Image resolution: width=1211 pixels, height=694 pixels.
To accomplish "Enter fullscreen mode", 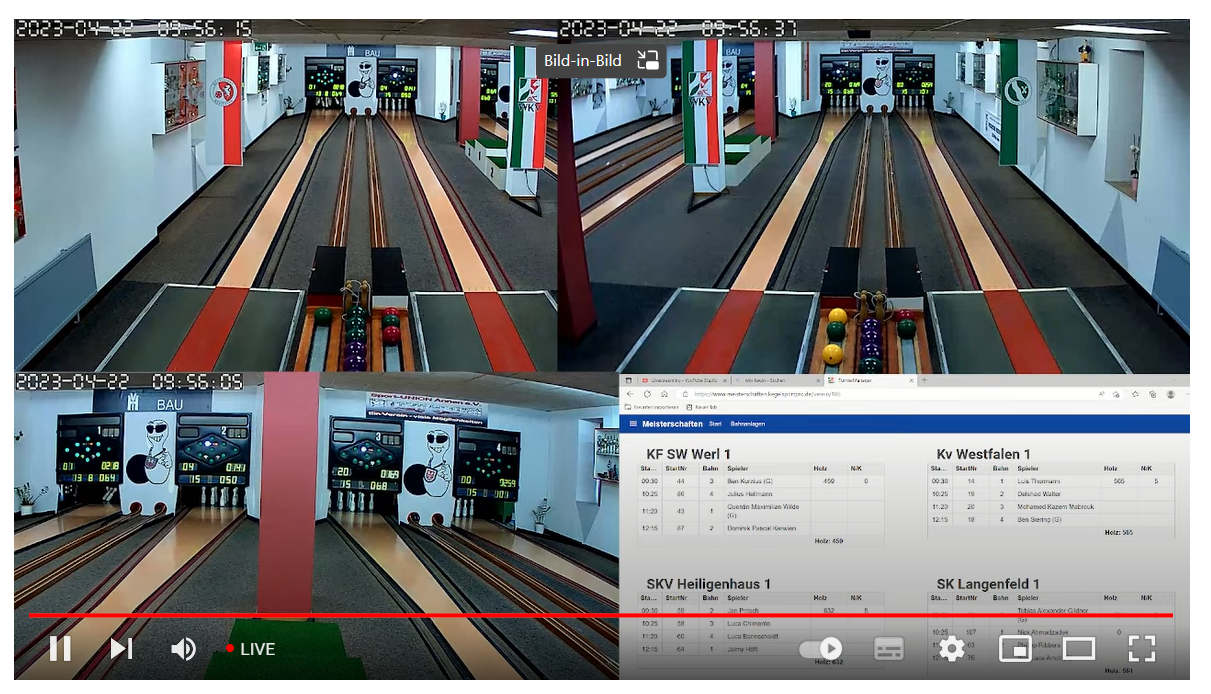I will tap(1141, 649).
